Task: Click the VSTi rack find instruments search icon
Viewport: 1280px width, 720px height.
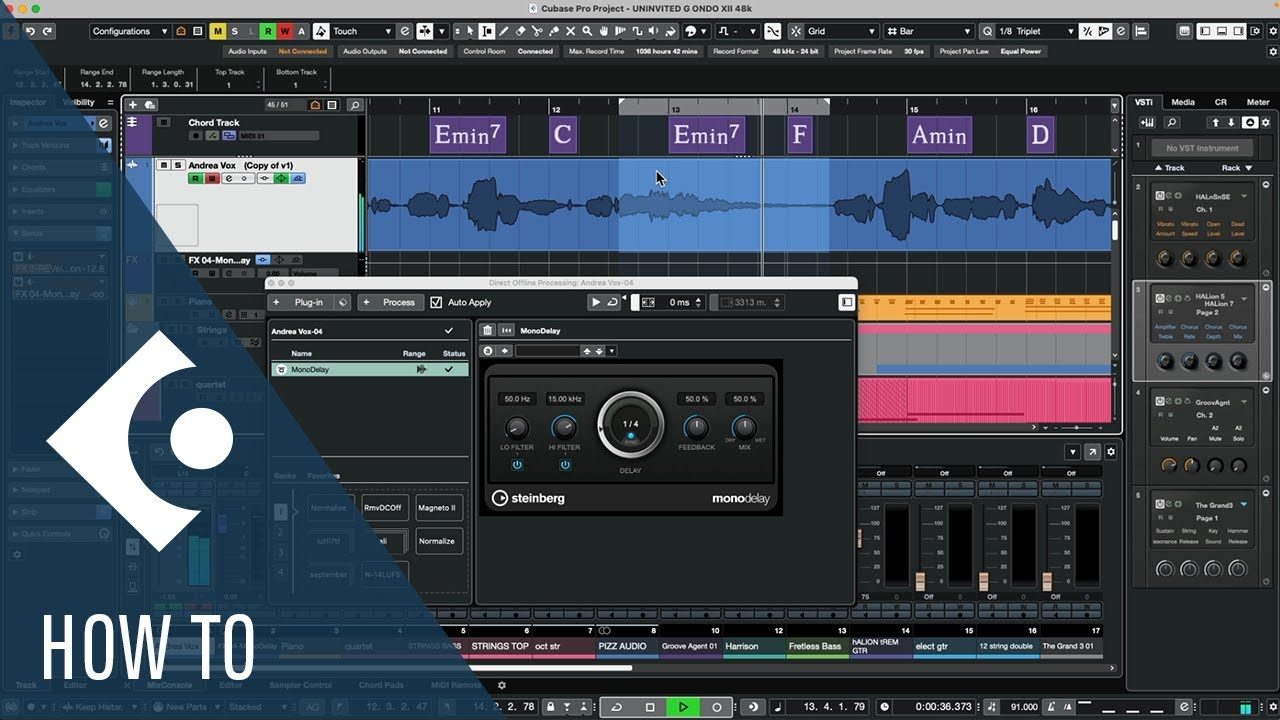Action: (x=1171, y=122)
